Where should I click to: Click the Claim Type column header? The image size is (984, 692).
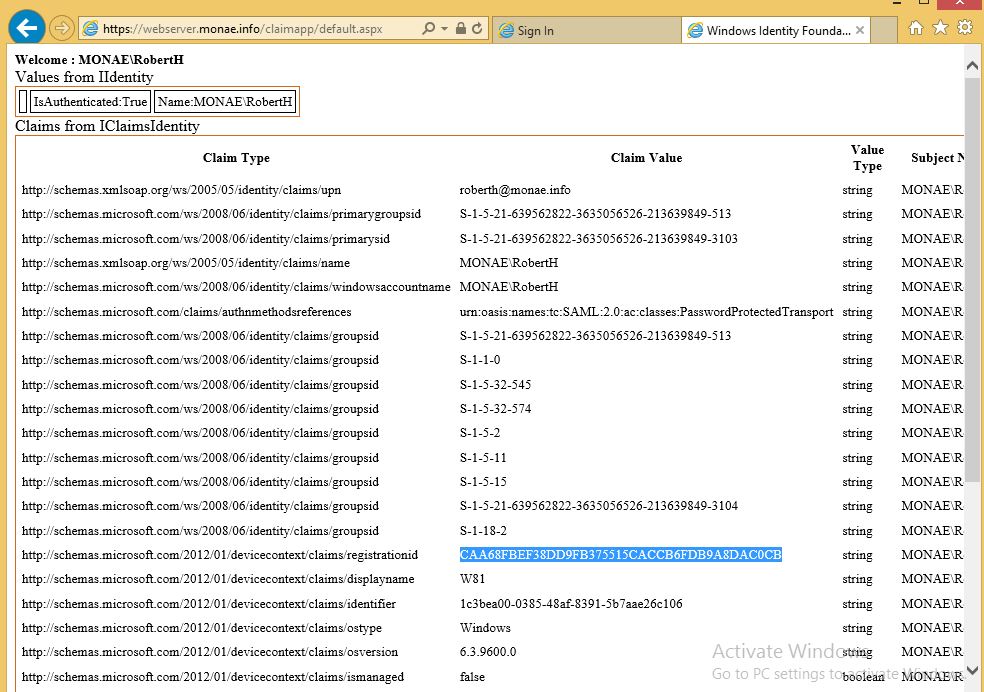pos(236,158)
